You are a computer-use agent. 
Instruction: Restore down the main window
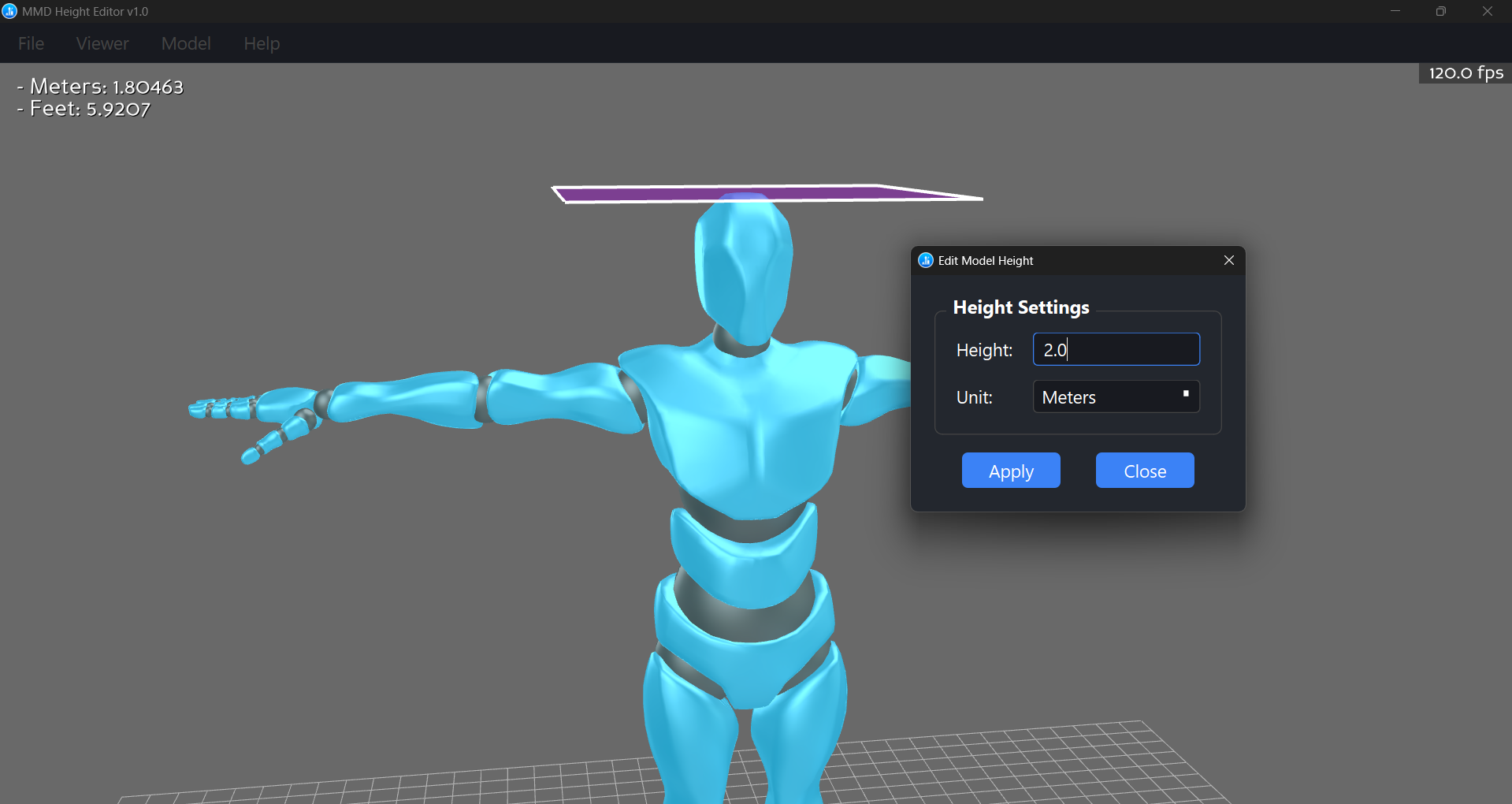tap(1441, 11)
